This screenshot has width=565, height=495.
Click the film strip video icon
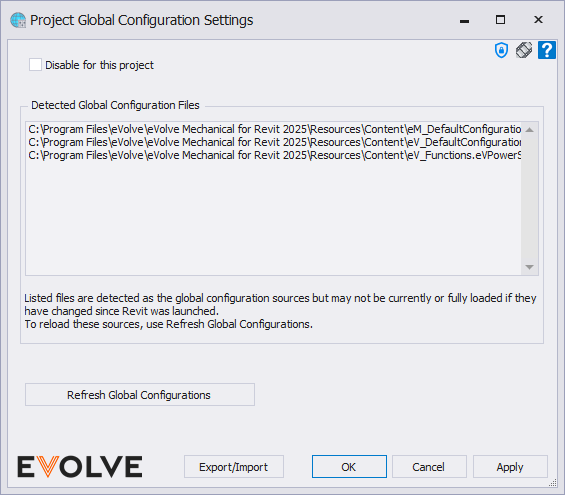pyautogui.click(x=524, y=50)
